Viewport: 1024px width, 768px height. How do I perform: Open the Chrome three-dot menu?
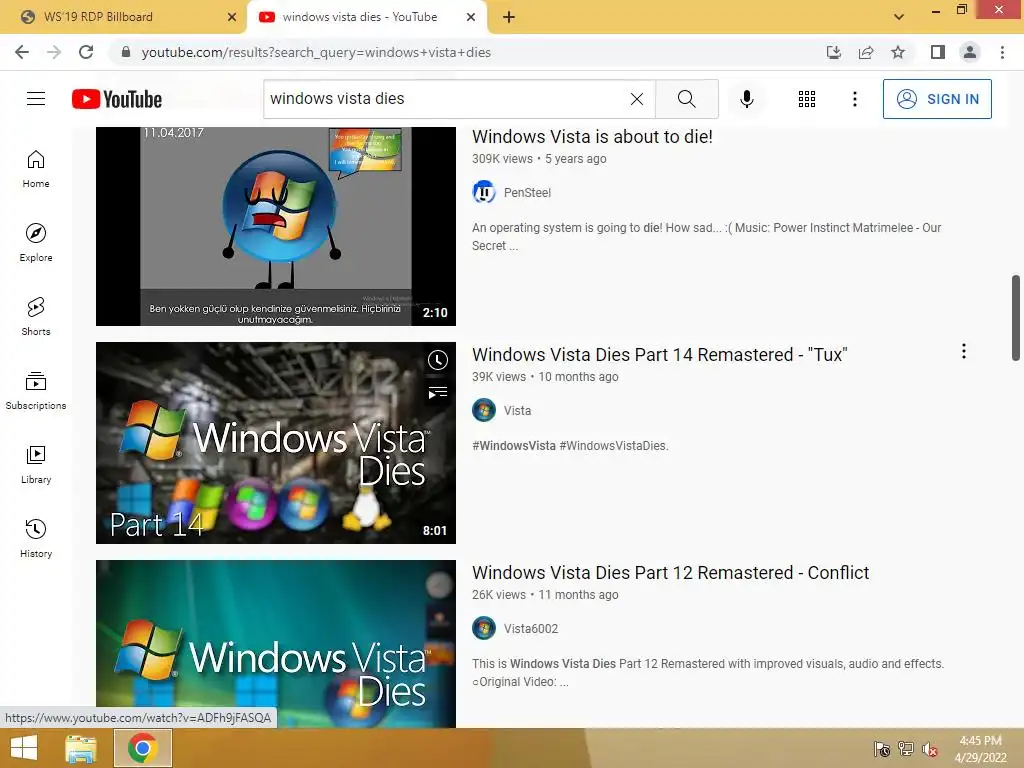1002,52
